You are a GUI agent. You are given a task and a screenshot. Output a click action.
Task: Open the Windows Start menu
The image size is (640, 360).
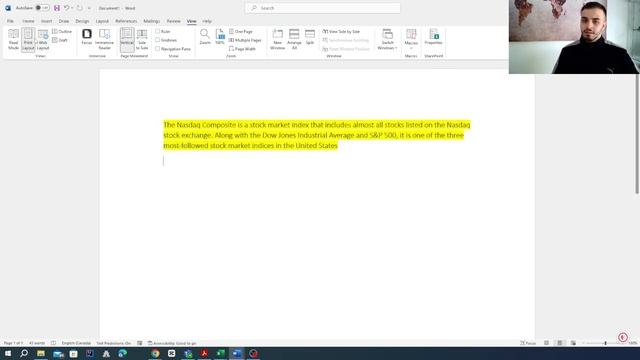(8, 353)
